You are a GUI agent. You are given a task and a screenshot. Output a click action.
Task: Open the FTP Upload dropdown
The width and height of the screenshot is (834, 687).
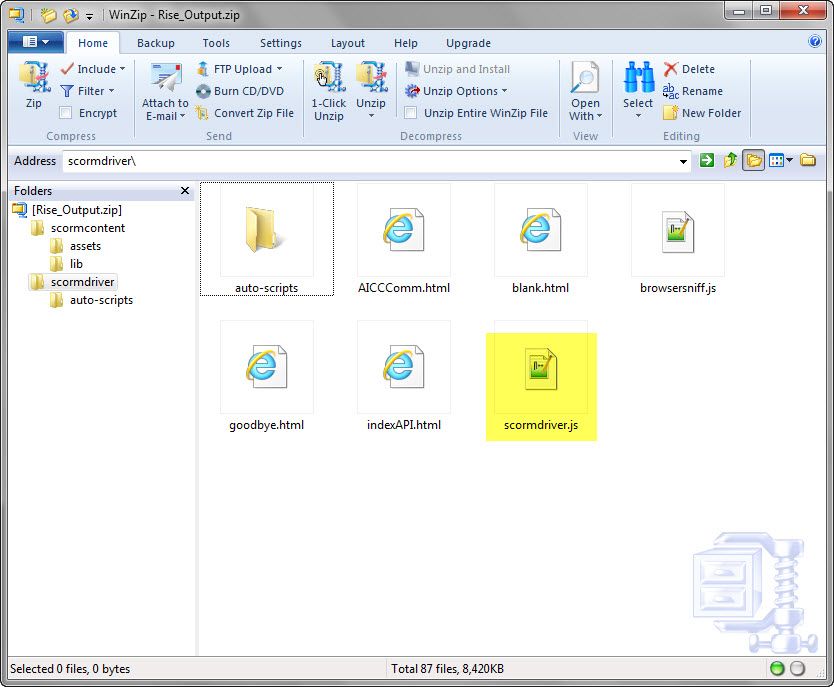pos(279,69)
